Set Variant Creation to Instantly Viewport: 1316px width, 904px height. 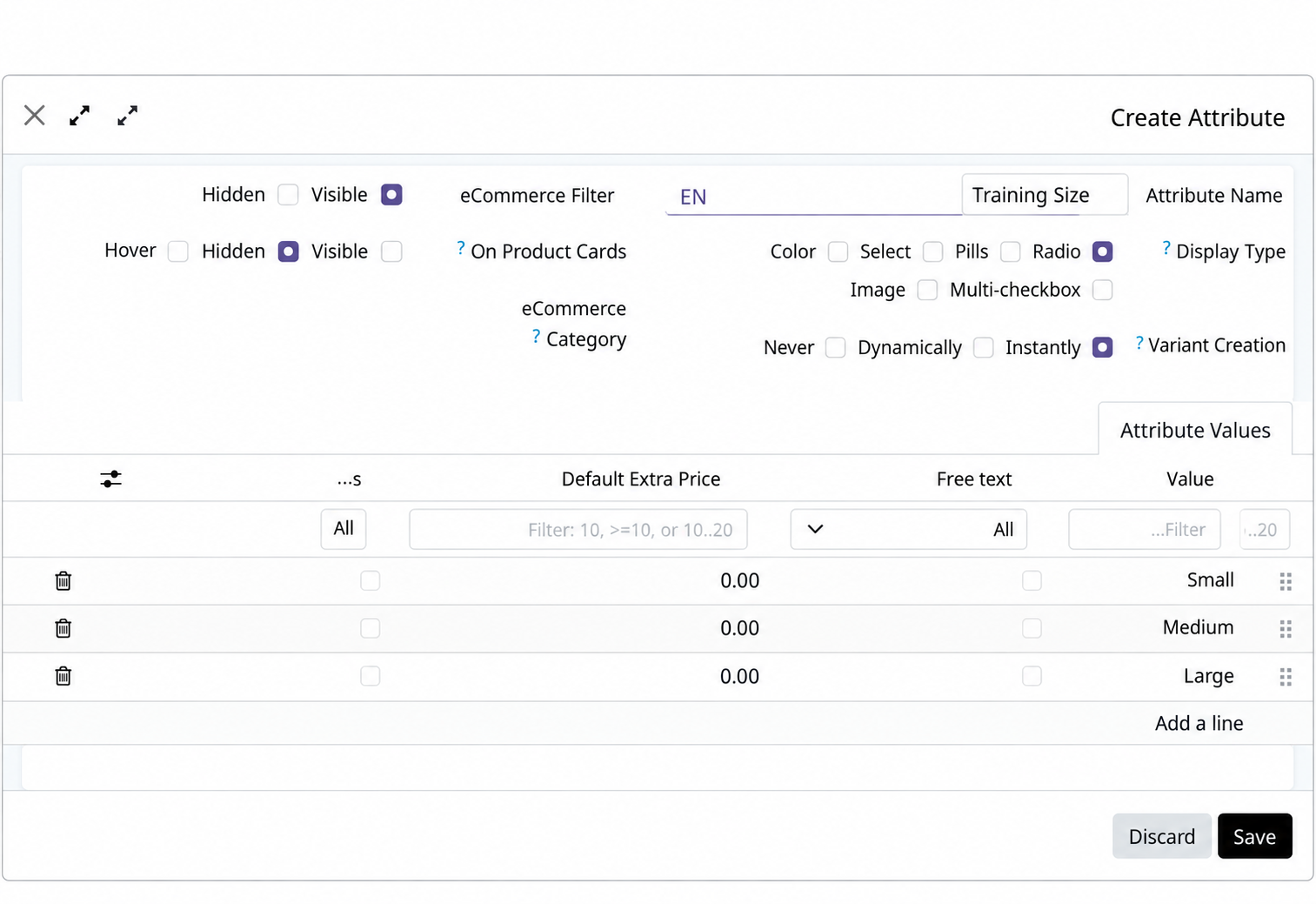(x=1102, y=347)
